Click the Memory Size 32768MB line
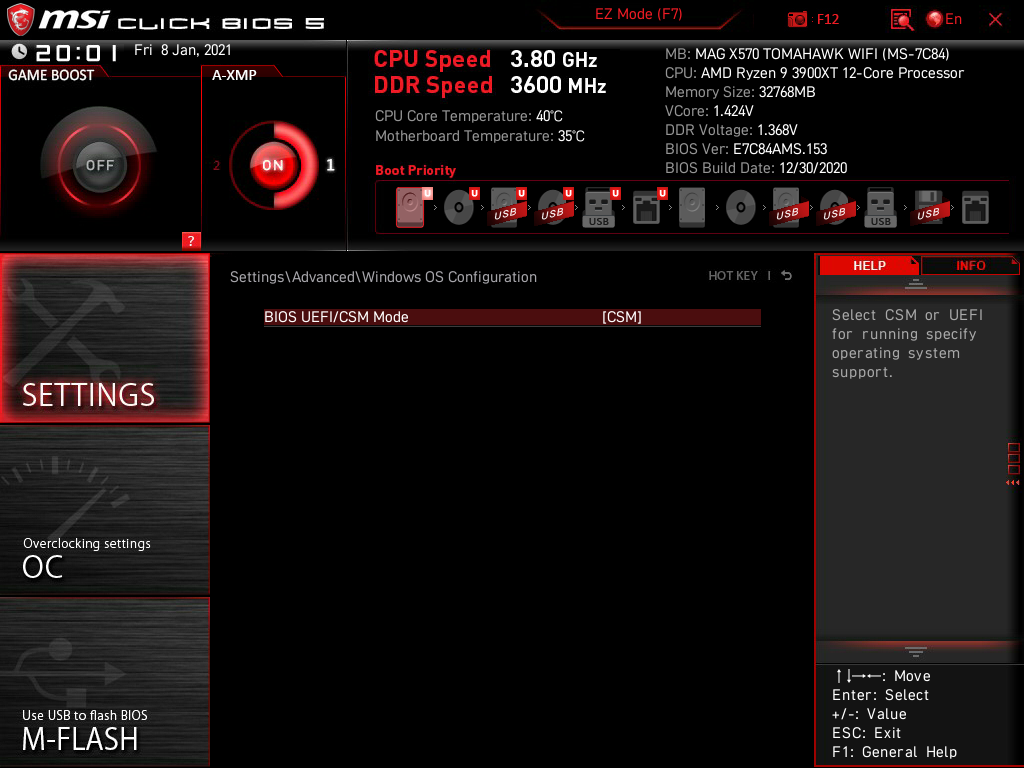The height and width of the screenshot is (768, 1024). coord(740,92)
